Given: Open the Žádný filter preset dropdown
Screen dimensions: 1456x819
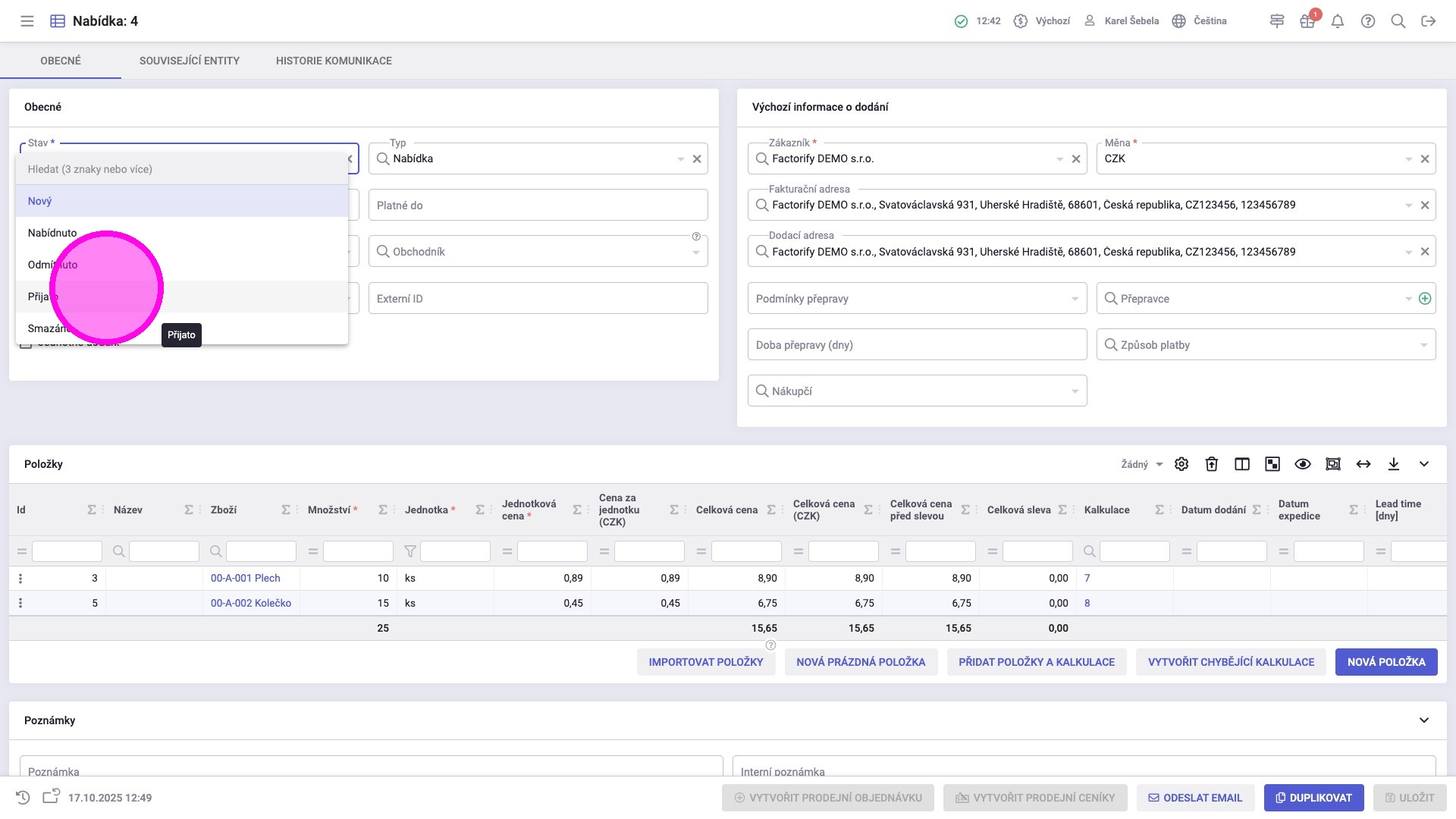Looking at the screenshot, I should point(1141,464).
